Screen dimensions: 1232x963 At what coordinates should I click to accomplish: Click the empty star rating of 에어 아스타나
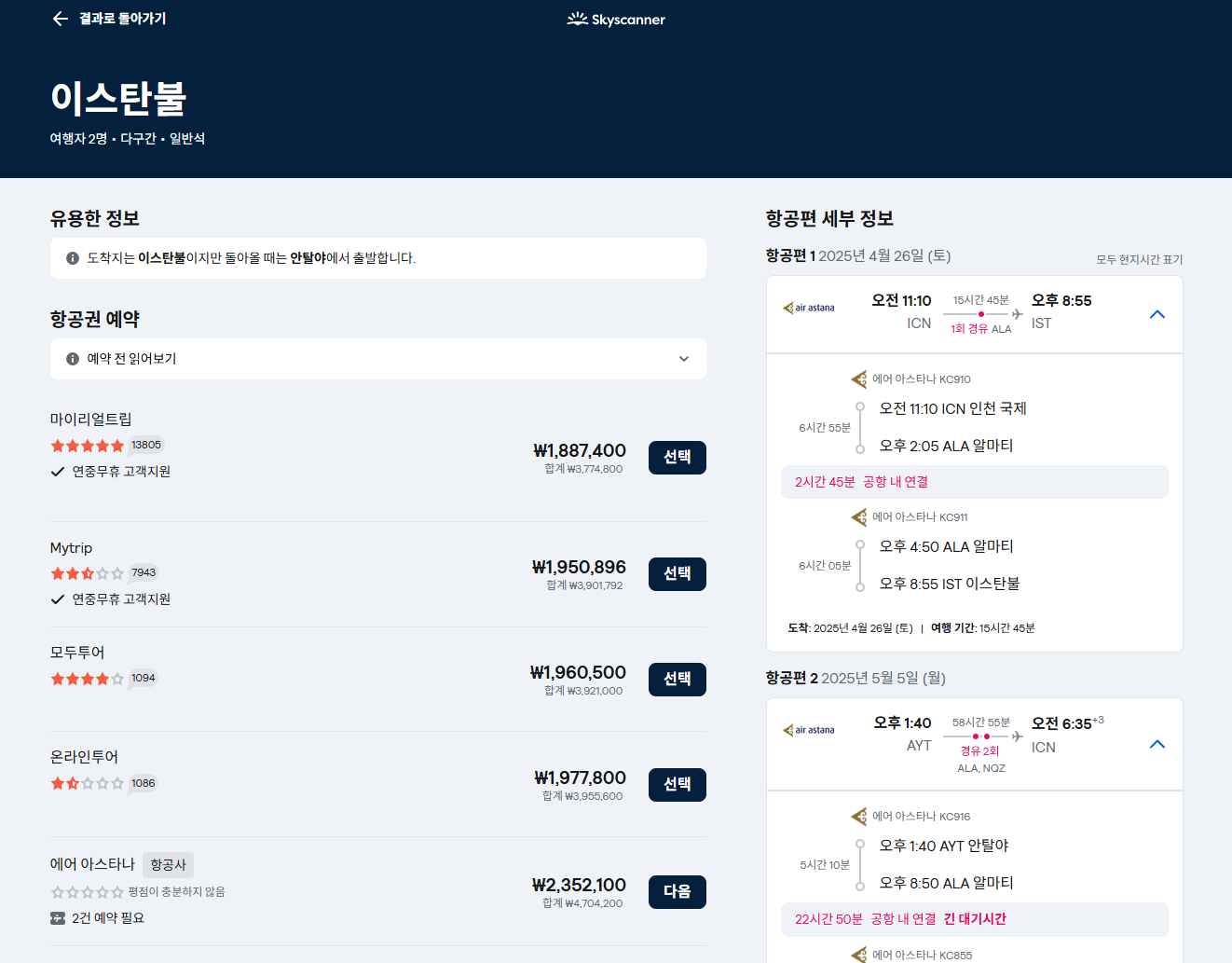(88, 892)
